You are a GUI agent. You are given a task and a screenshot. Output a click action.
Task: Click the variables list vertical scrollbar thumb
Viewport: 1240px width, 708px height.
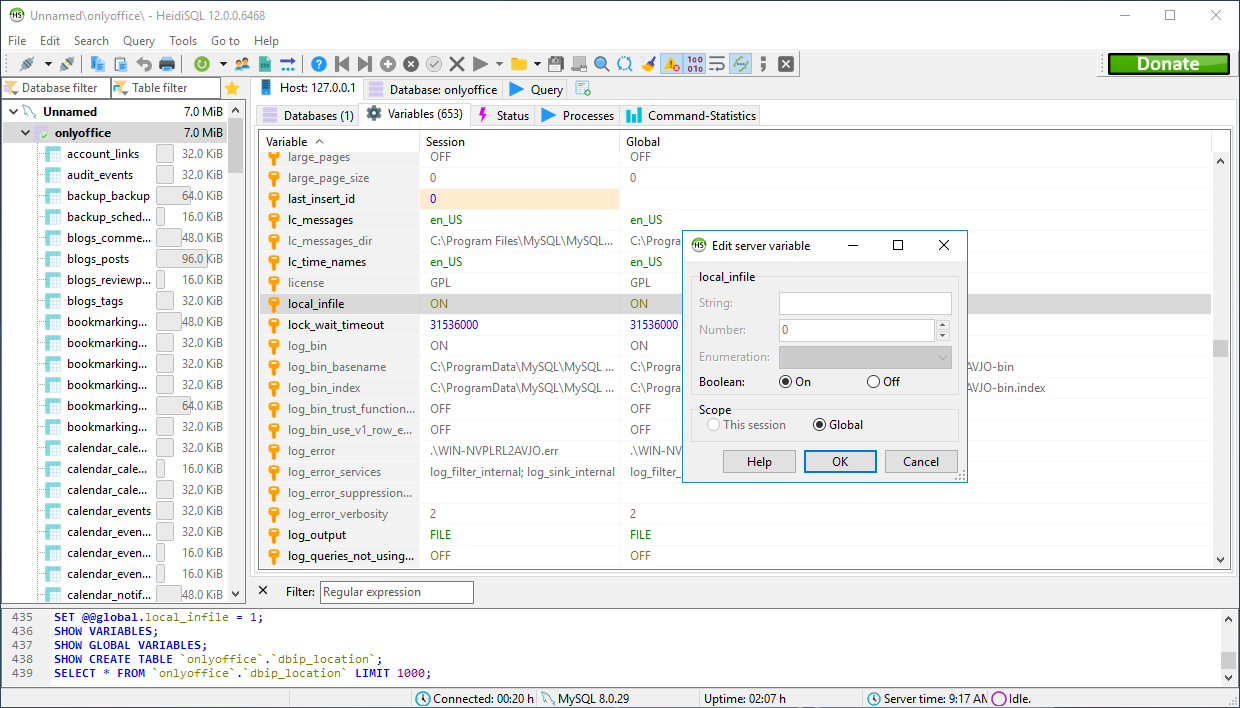(x=1220, y=348)
